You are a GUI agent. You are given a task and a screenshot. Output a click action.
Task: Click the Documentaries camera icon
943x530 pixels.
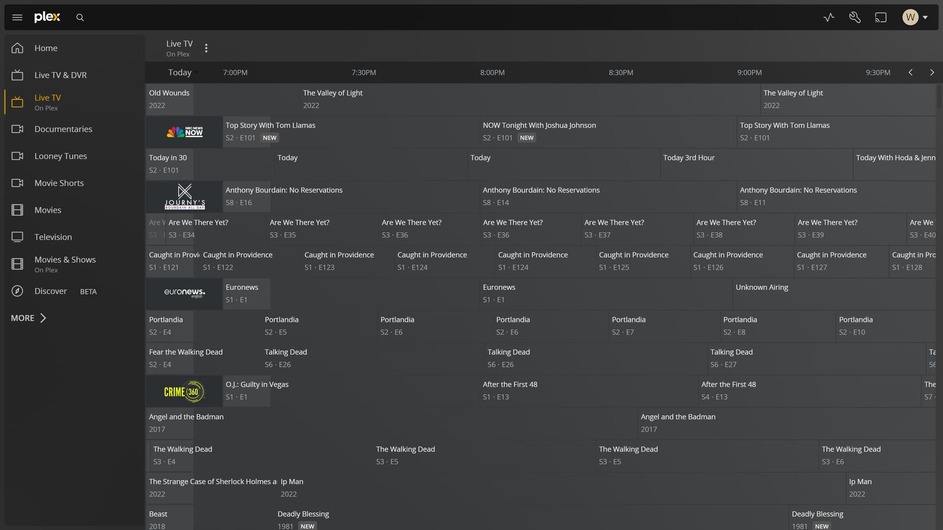point(17,129)
